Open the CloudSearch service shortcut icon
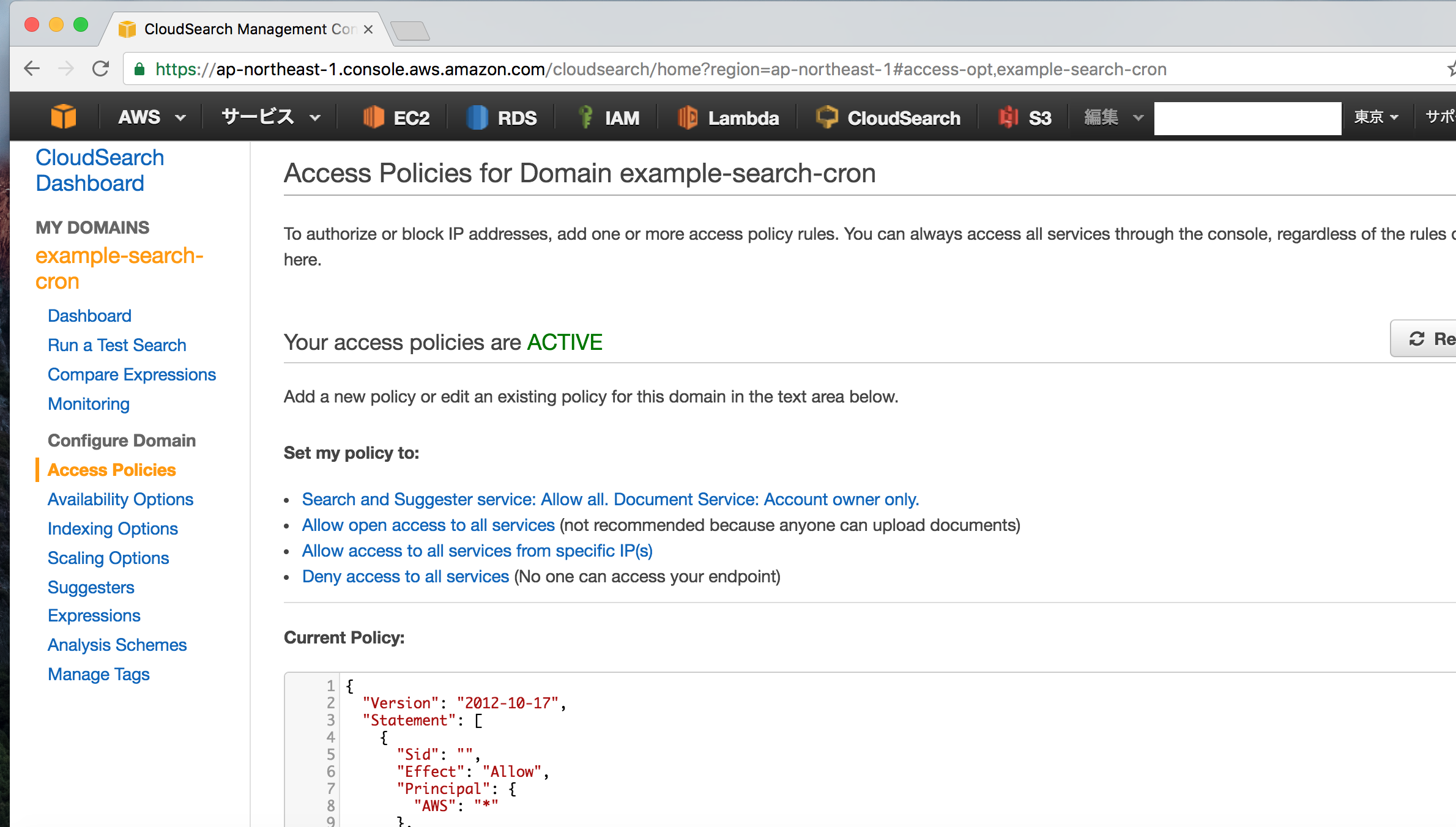Screen dimensions: 1456x827 click(x=826, y=117)
